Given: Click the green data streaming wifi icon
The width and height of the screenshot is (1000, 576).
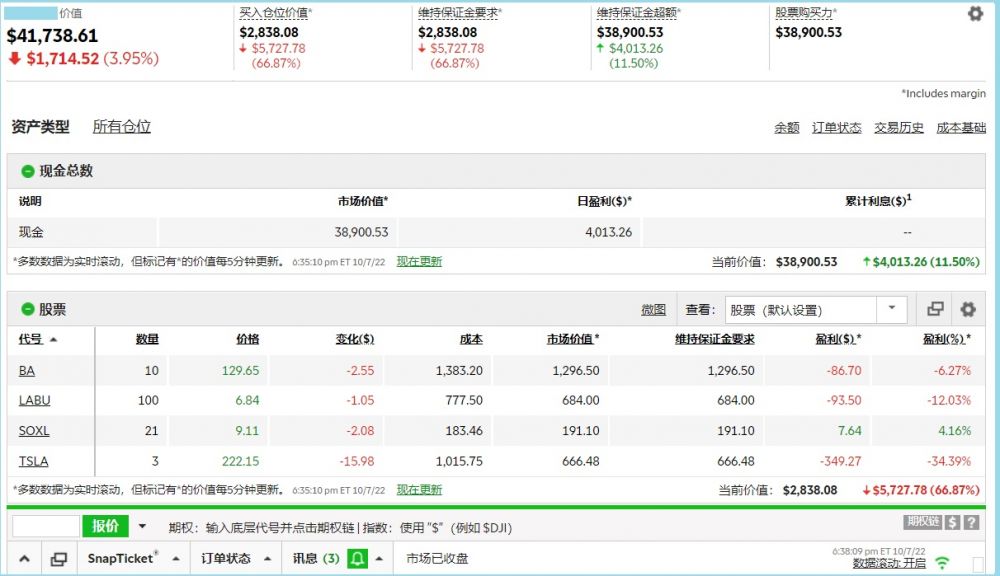Looking at the screenshot, I should (942, 563).
